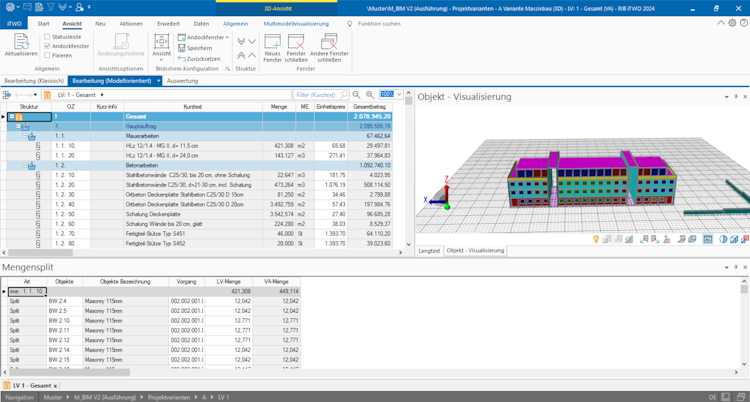Enable the Fixieren checkbox
Viewport: 750px width, 402px height.
coord(47,56)
